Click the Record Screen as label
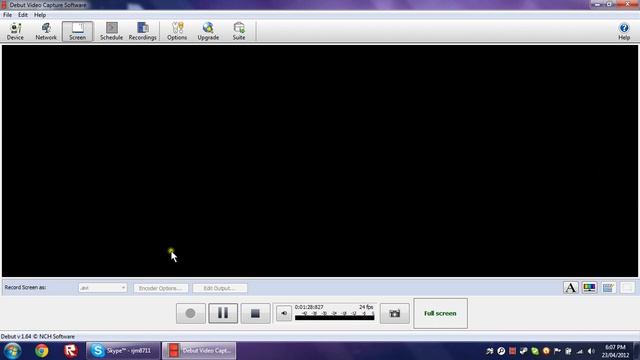 click(x=25, y=287)
